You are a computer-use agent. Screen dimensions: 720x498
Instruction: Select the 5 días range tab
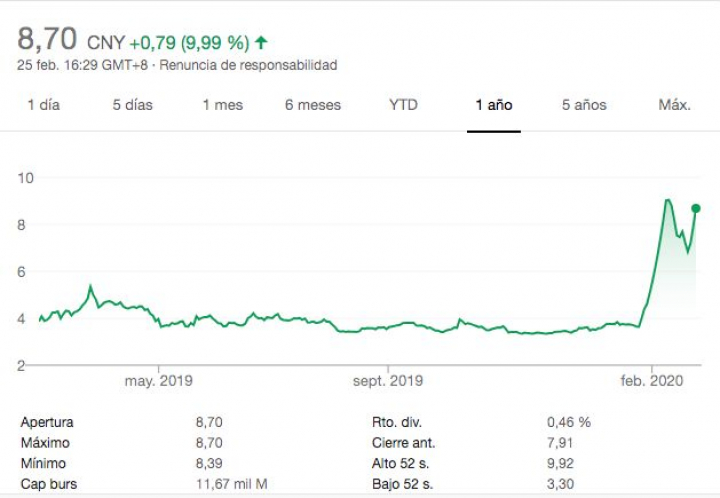pos(132,105)
